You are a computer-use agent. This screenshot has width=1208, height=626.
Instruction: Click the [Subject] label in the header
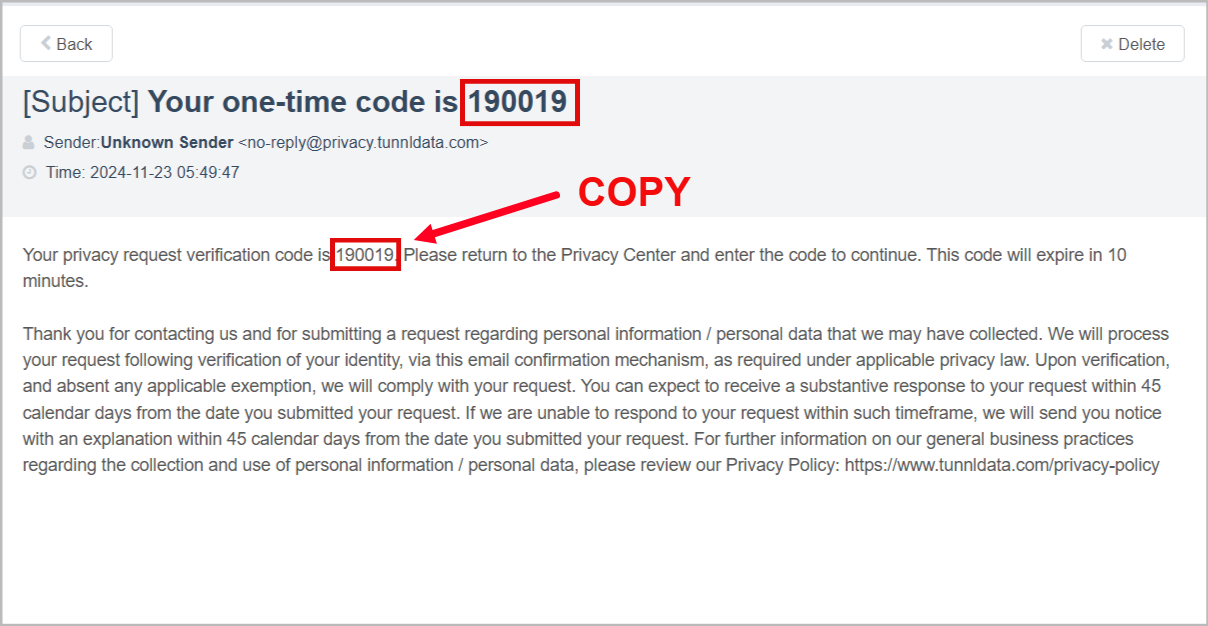pos(81,102)
